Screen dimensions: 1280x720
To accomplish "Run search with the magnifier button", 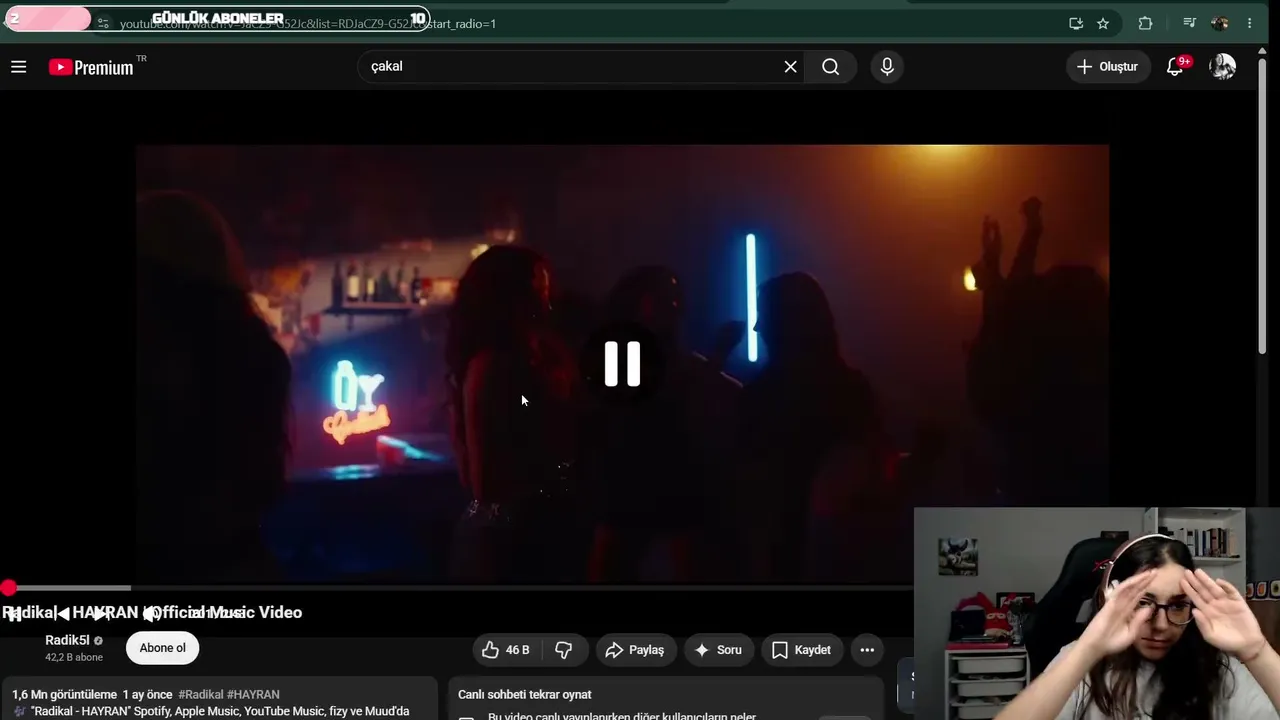I will click(830, 67).
